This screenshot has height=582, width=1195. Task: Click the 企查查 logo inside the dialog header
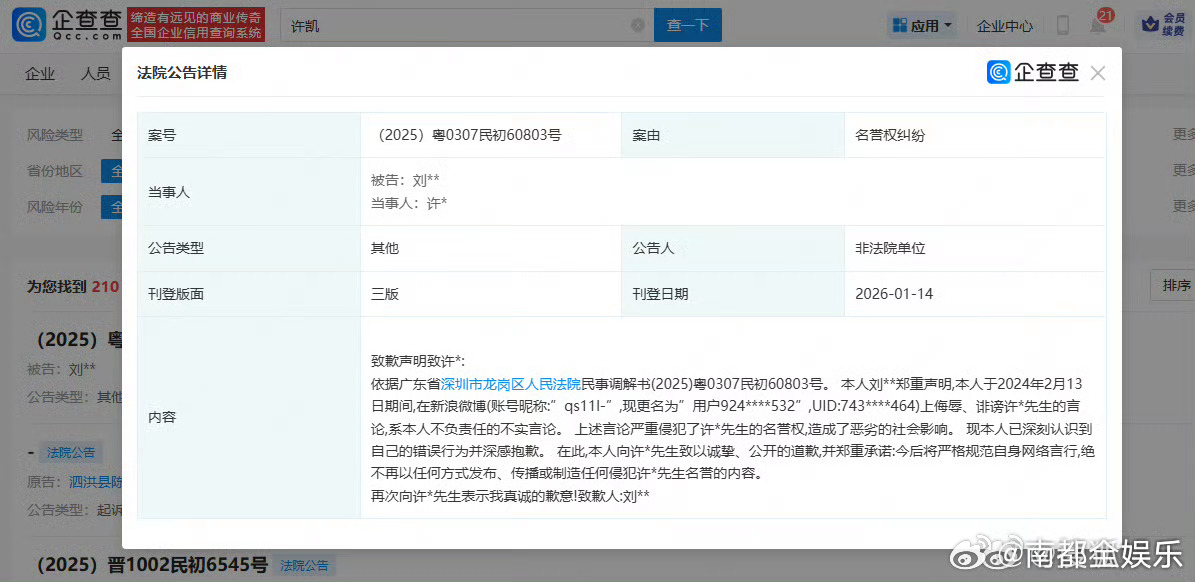click(1032, 72)
